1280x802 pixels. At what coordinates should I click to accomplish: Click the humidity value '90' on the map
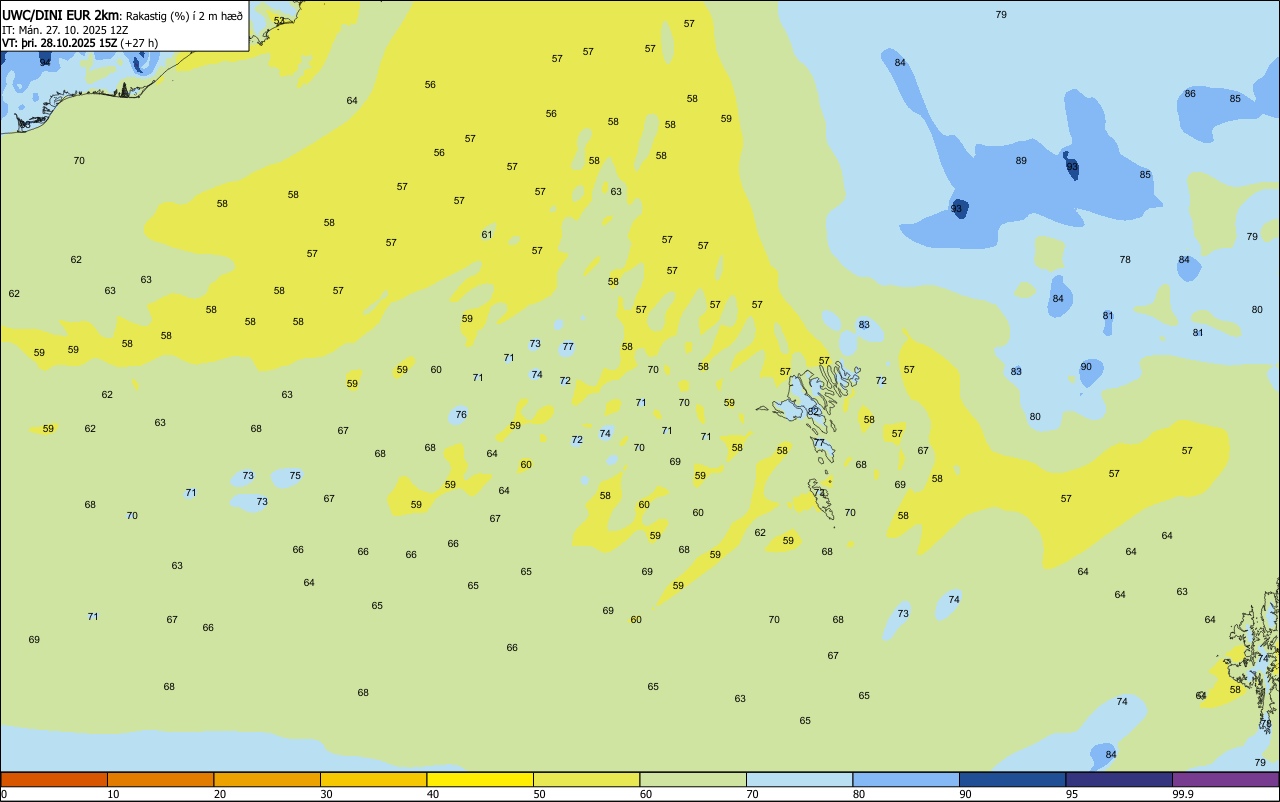point(1086,367)
